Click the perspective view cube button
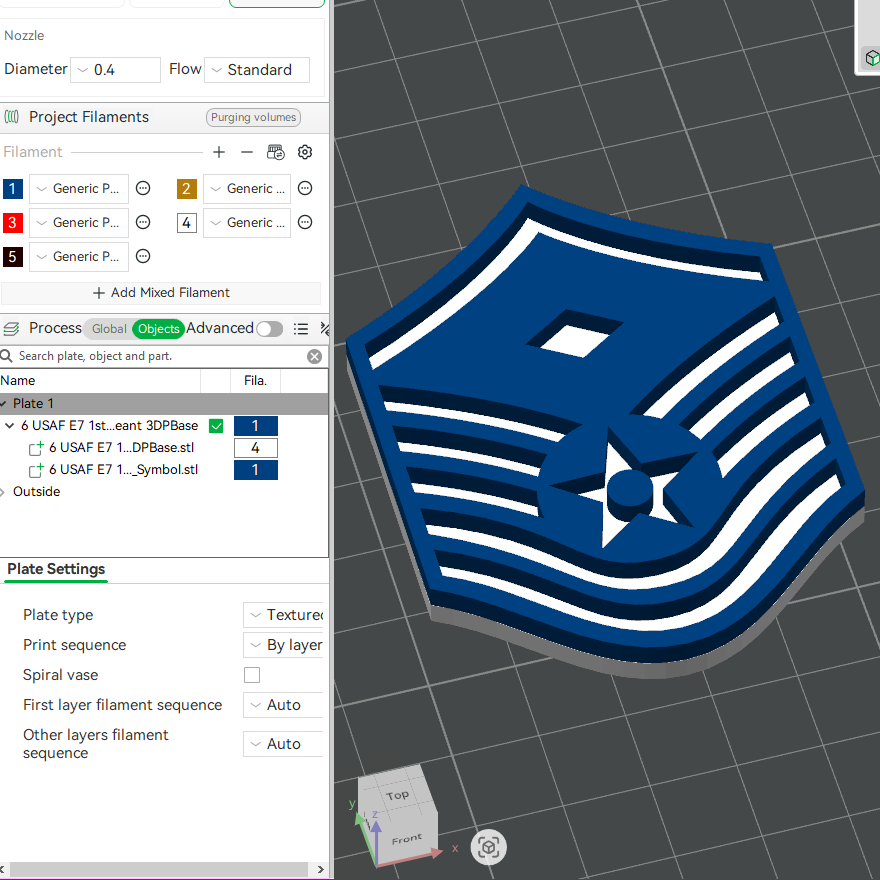Image resolution: width=880 pixels, height=880 pixels. (488, 847)
